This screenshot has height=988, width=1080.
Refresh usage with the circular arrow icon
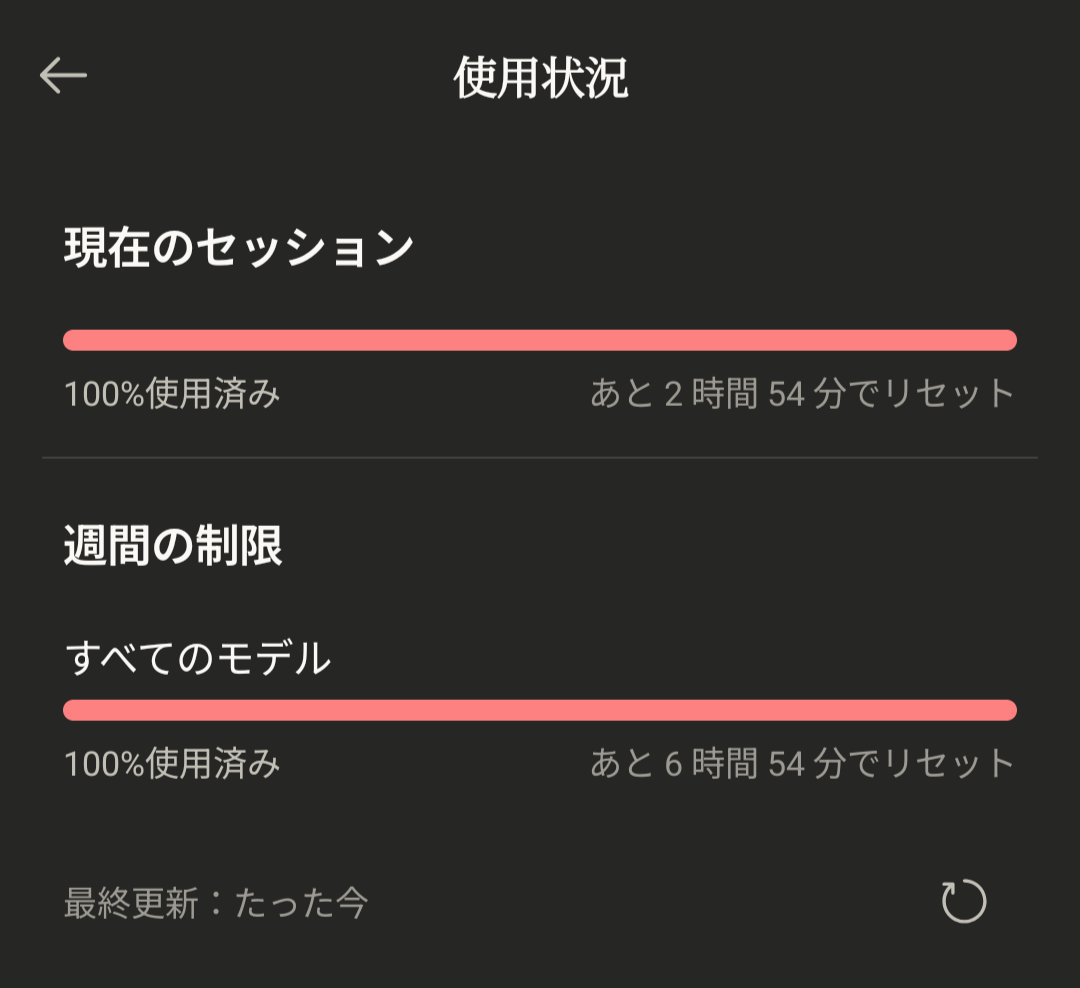964,902
